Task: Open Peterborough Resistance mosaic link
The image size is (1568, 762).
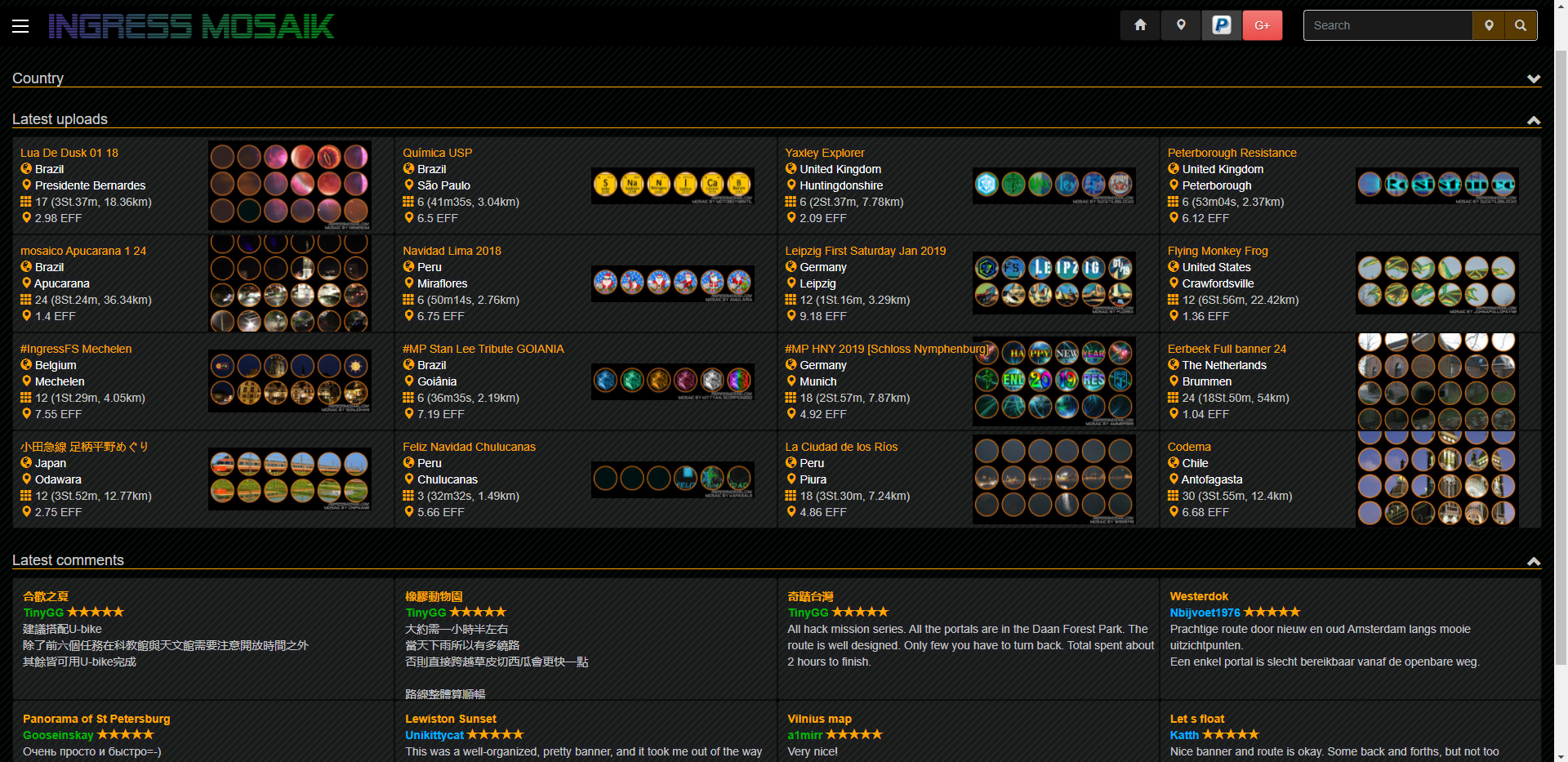Action: (1232, 153)
